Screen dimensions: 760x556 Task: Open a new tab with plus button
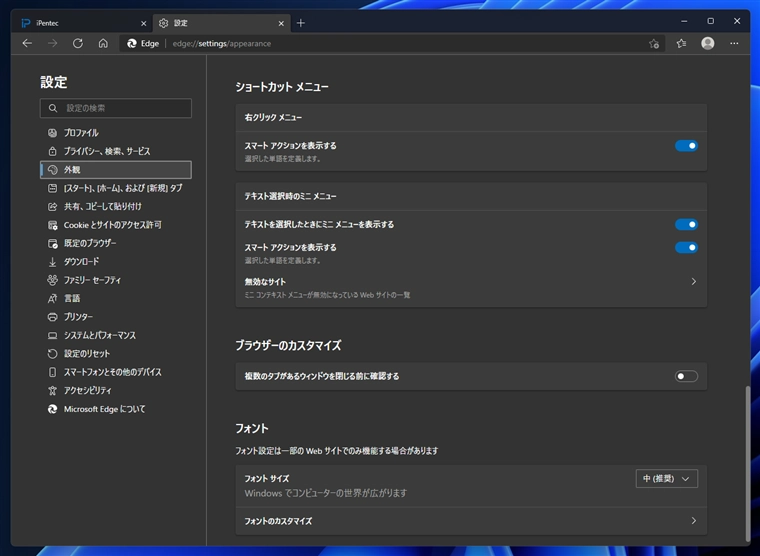coord(301,23)
